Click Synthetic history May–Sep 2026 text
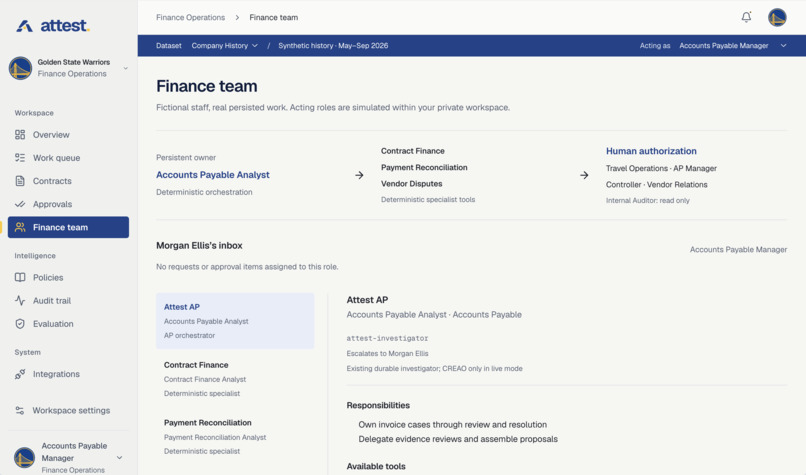The width and height of the screenshot is (806, 475). (x=333, y=46)
